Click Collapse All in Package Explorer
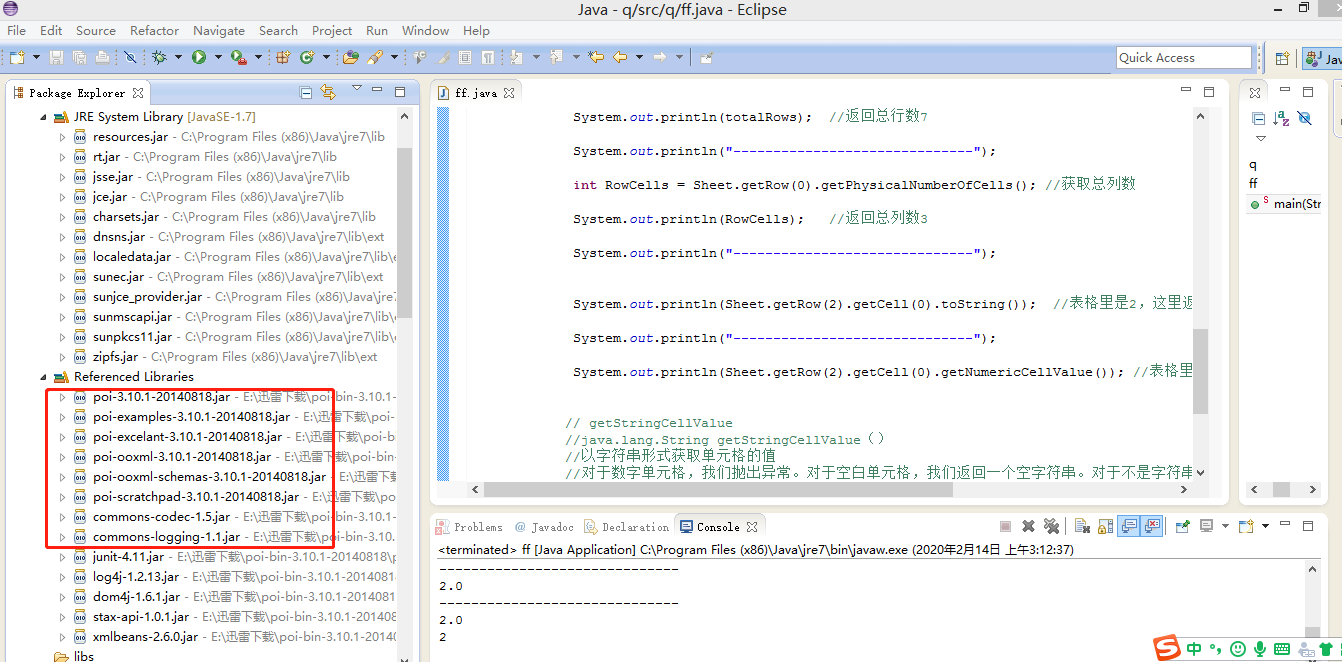Viewport: 1342px width, 662px height. (x=307, y=93)
